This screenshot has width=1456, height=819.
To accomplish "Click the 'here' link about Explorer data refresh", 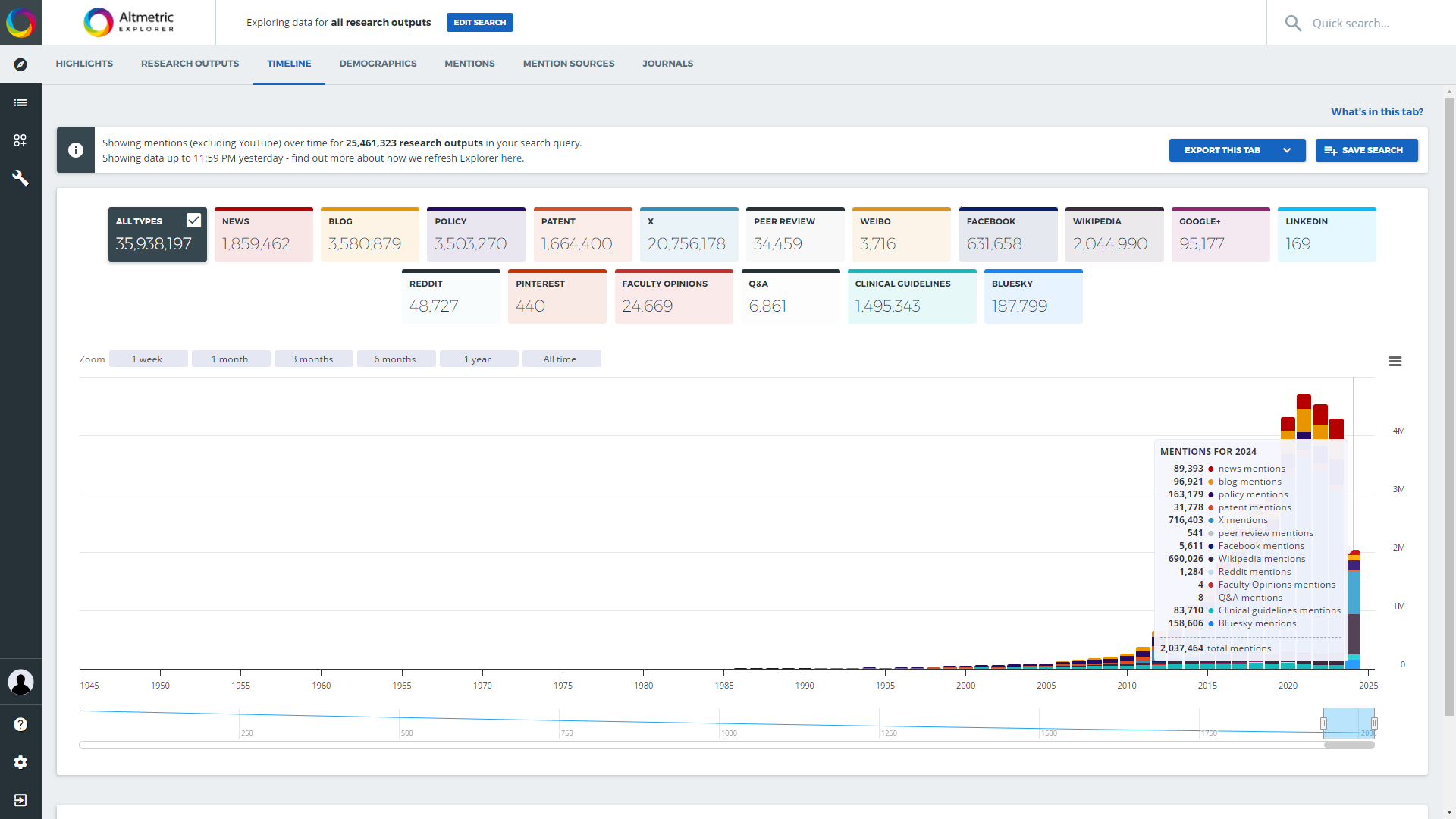I will point(511,158).
